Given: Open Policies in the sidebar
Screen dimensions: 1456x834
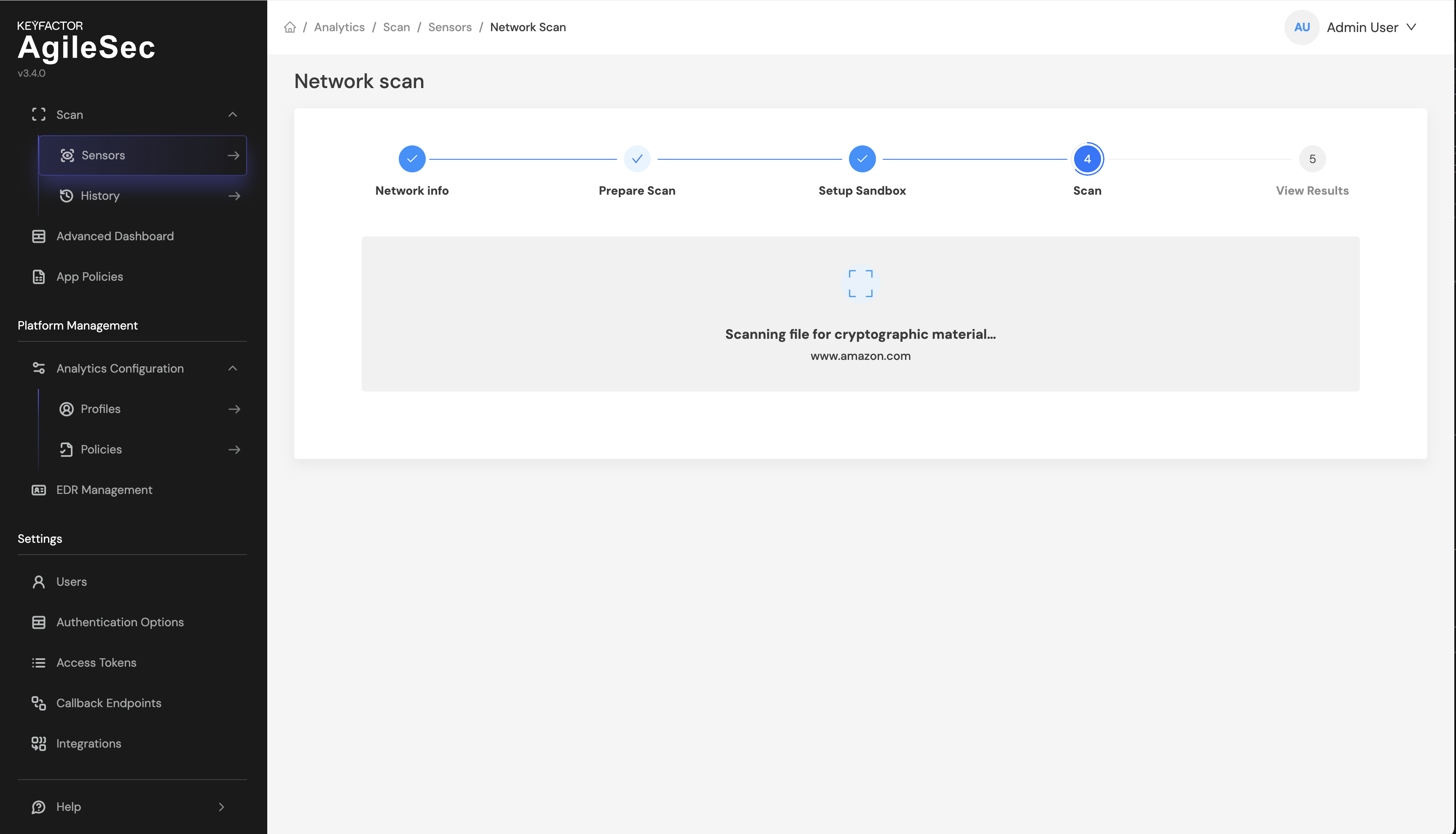Looking at the screenshot, I should tap(102, 449).
